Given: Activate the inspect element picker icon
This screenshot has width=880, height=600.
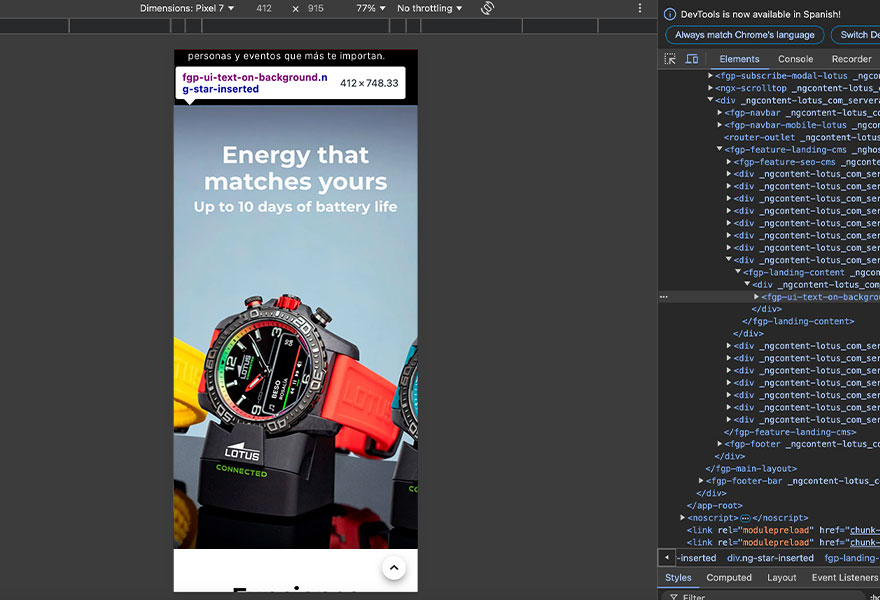Looking at the screenshot, I should click(670, 59).
